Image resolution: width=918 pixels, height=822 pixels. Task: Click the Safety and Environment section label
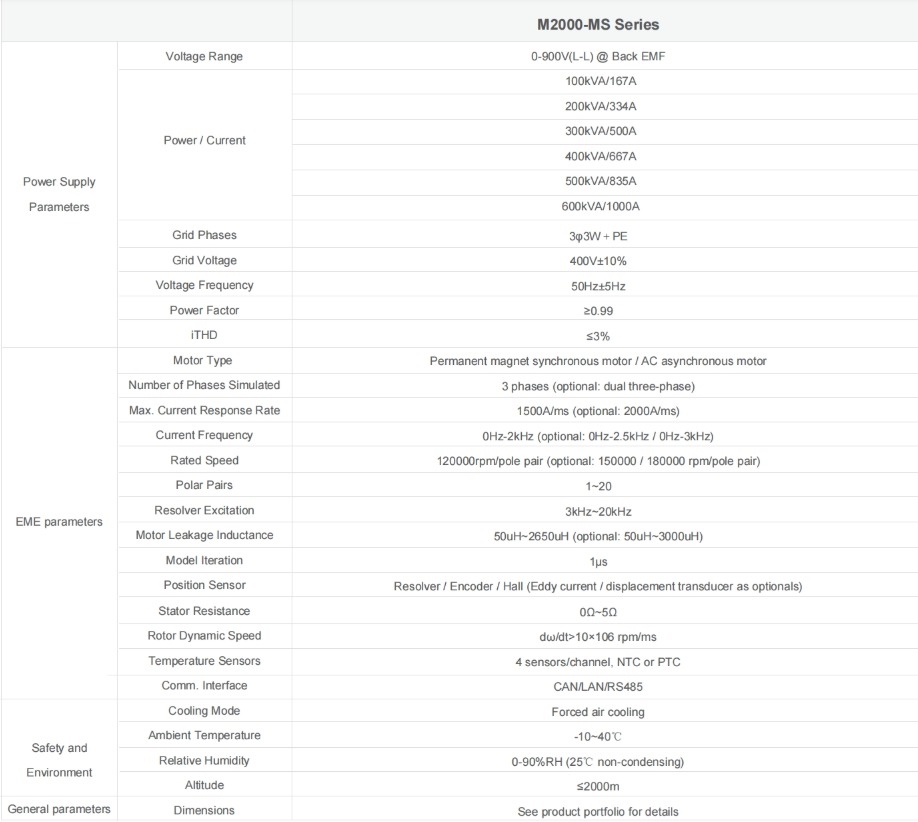pos(59,760)
